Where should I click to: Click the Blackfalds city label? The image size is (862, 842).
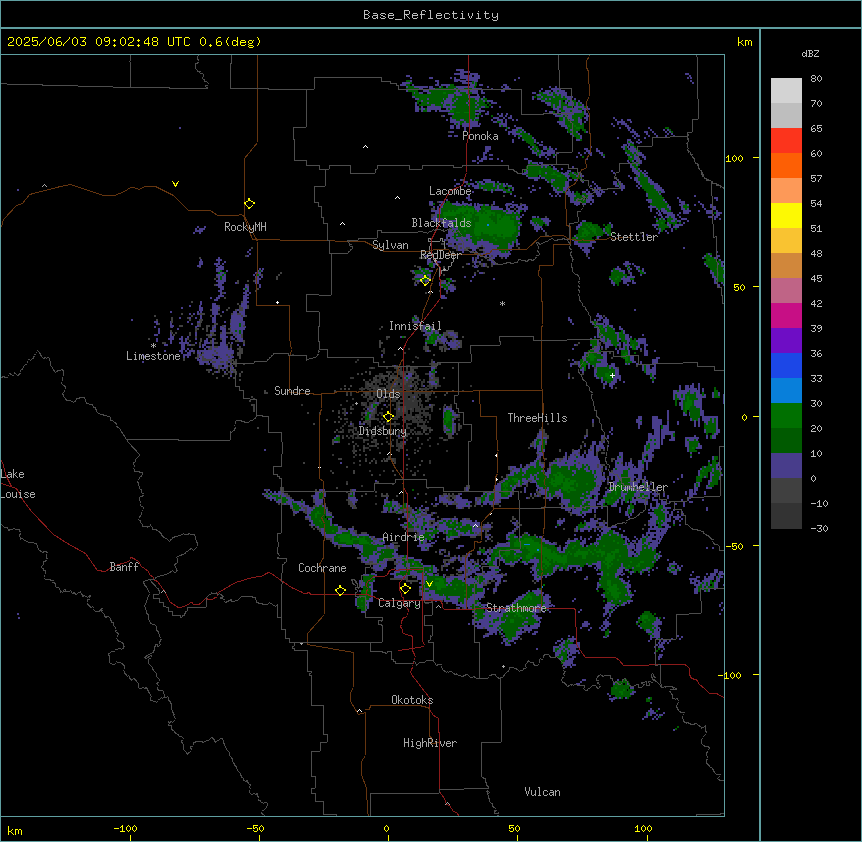click(441, 223)
